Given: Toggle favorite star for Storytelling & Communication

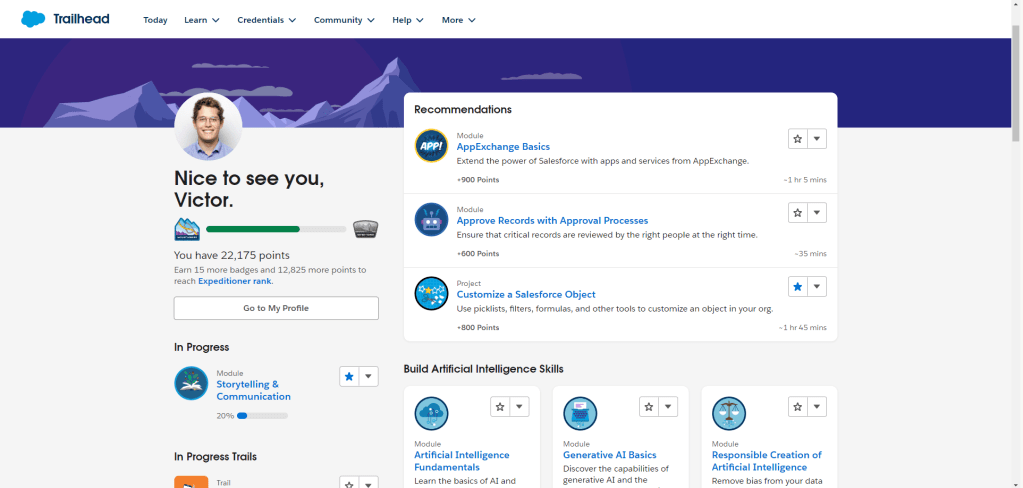Looking at the screenshot, I should tap(349, 376).
